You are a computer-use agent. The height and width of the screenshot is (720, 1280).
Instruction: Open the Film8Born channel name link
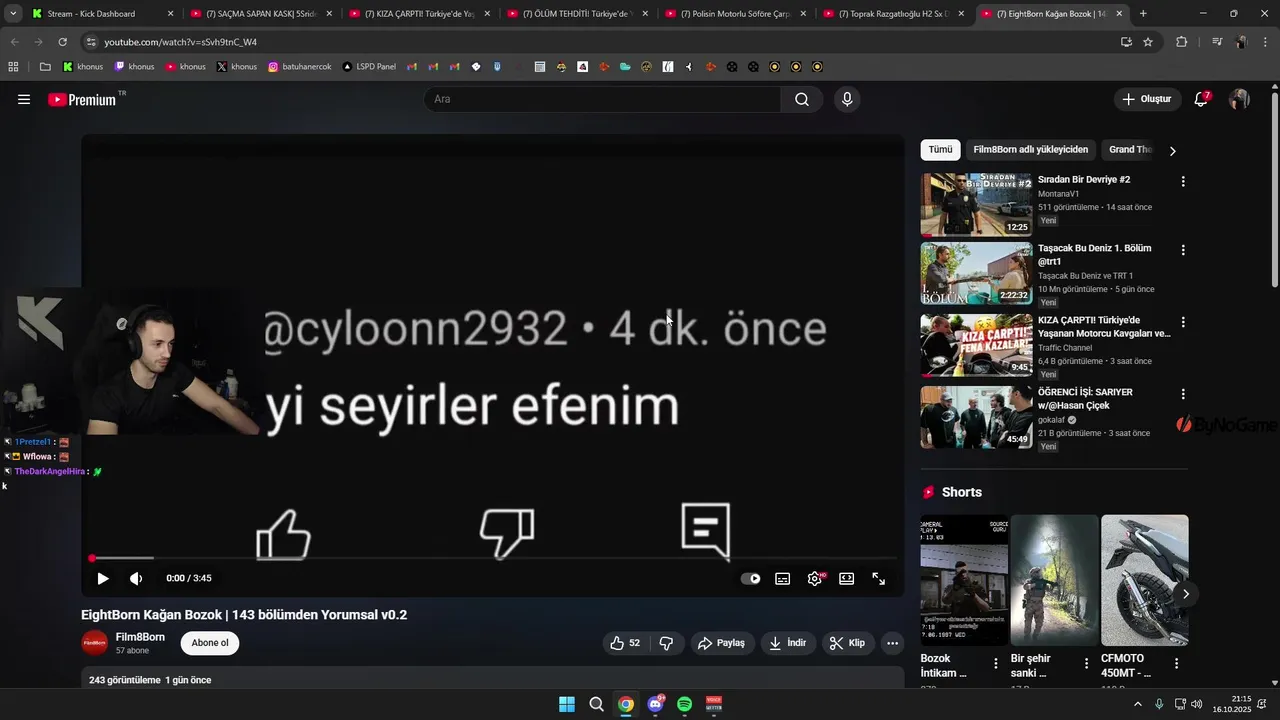coord(140,637)
